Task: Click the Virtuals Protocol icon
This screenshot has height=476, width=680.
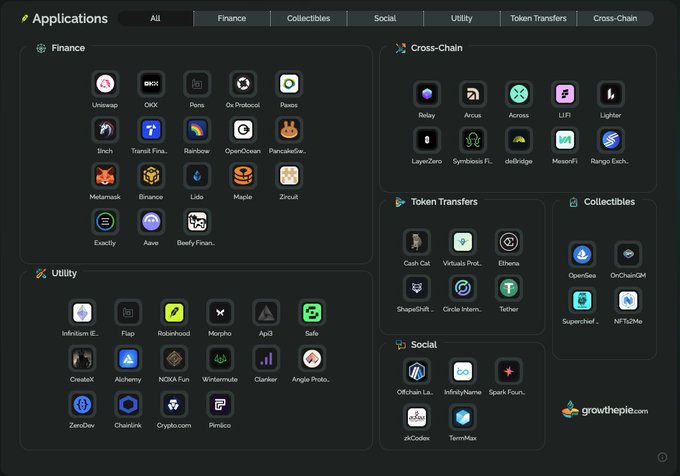Action: click(463, 242)
